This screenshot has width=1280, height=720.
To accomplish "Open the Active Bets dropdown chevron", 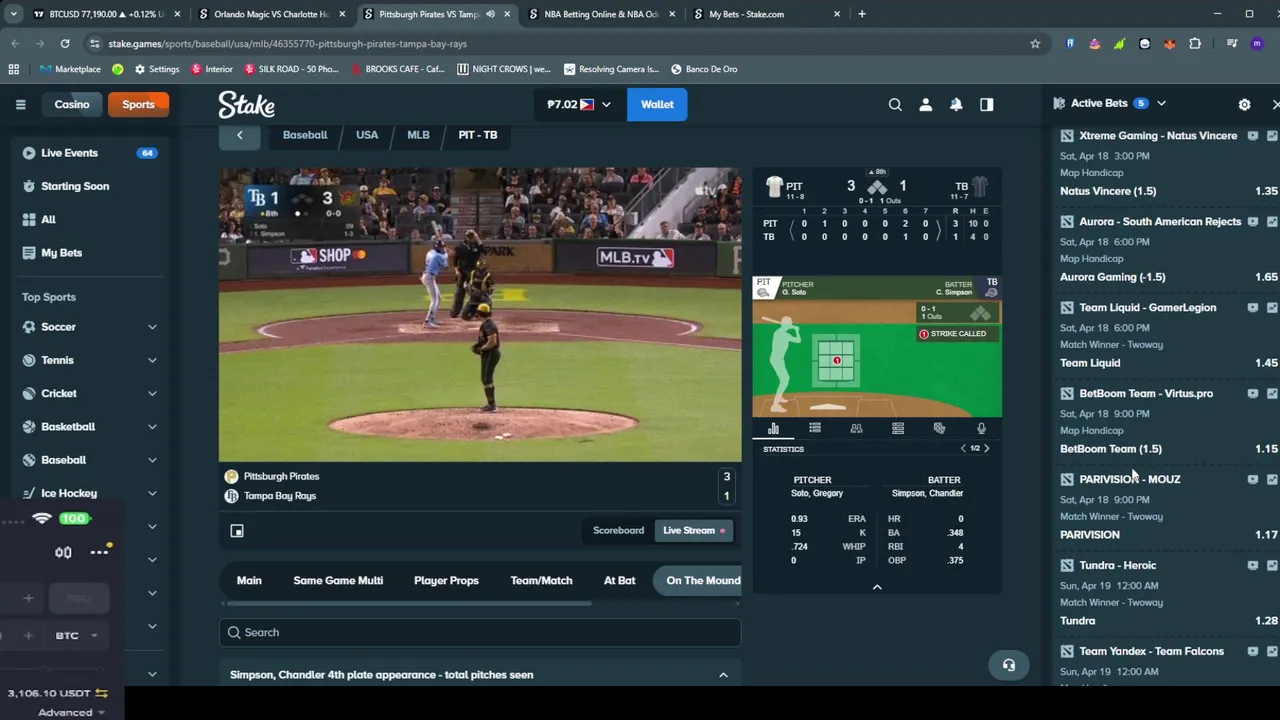I will pyautogui.click(x=1161, y=103).
